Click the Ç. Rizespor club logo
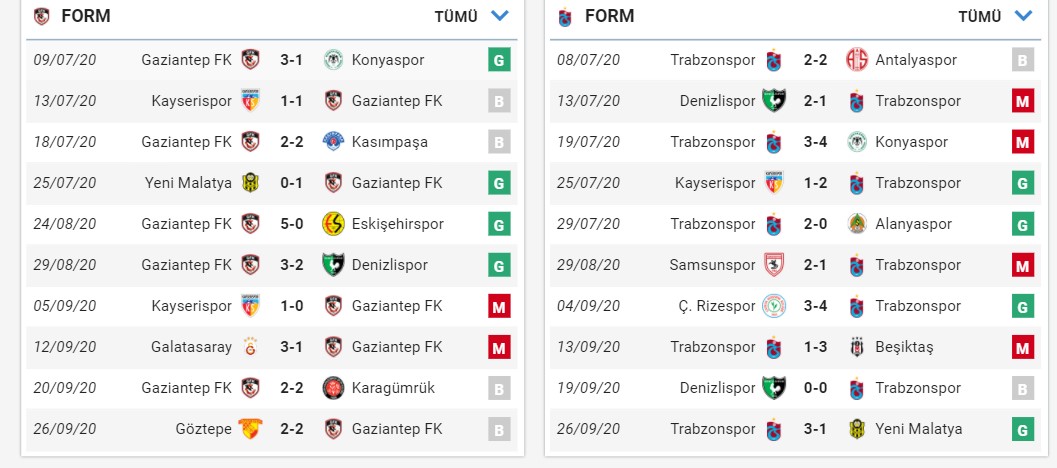Image resolution: width=1057 pixels, height=468 pixels. (x=773, y=306)
